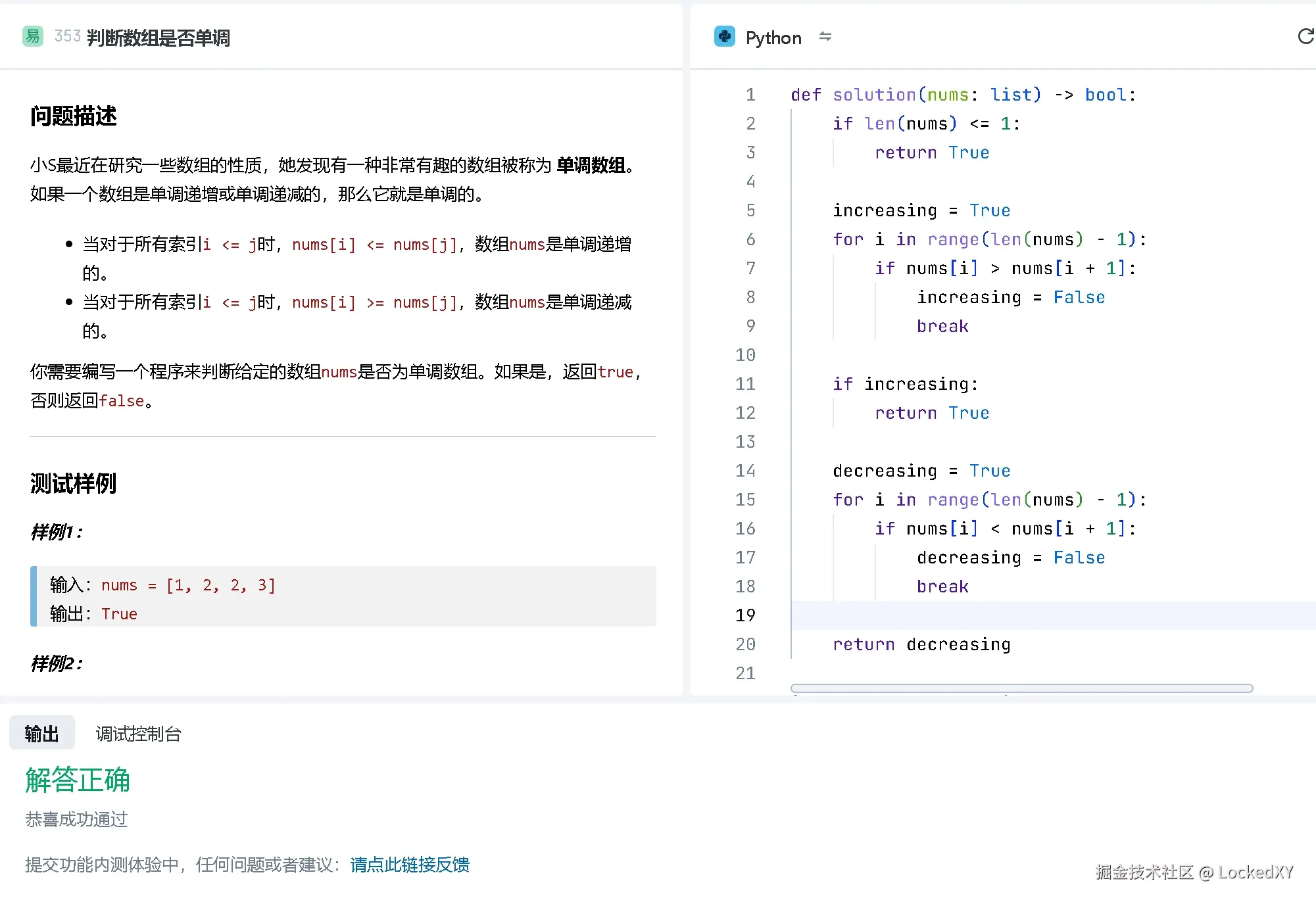Click the def solution line of code

962,94
